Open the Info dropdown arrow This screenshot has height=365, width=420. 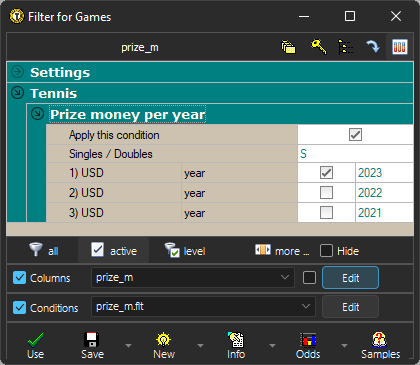pos(272,346)
